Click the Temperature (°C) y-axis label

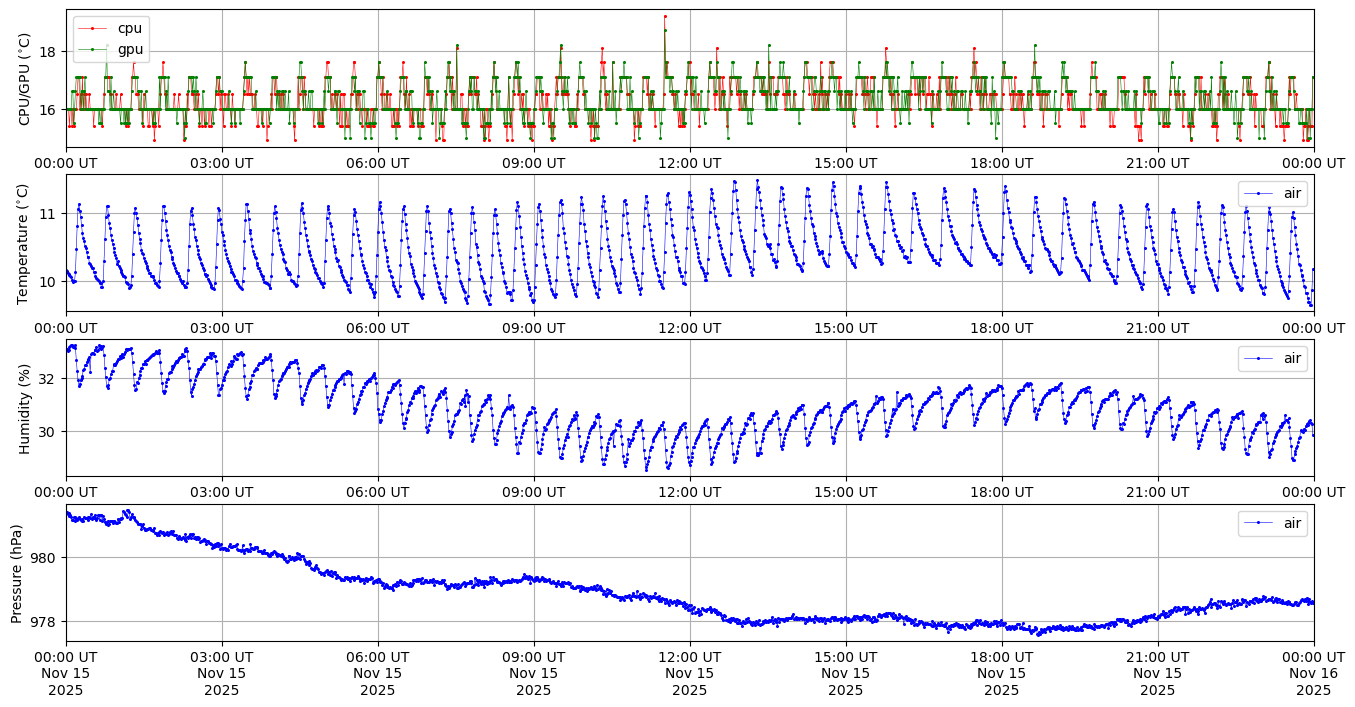pos(25,243)
